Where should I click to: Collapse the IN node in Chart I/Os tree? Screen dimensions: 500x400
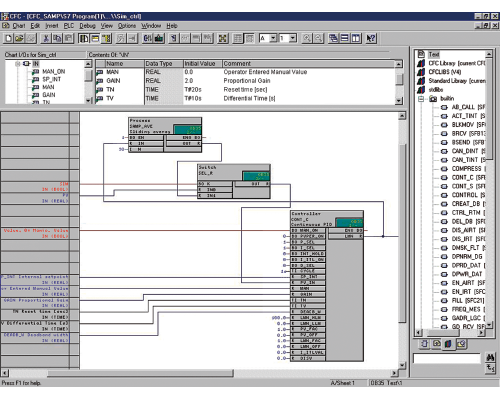18,64
